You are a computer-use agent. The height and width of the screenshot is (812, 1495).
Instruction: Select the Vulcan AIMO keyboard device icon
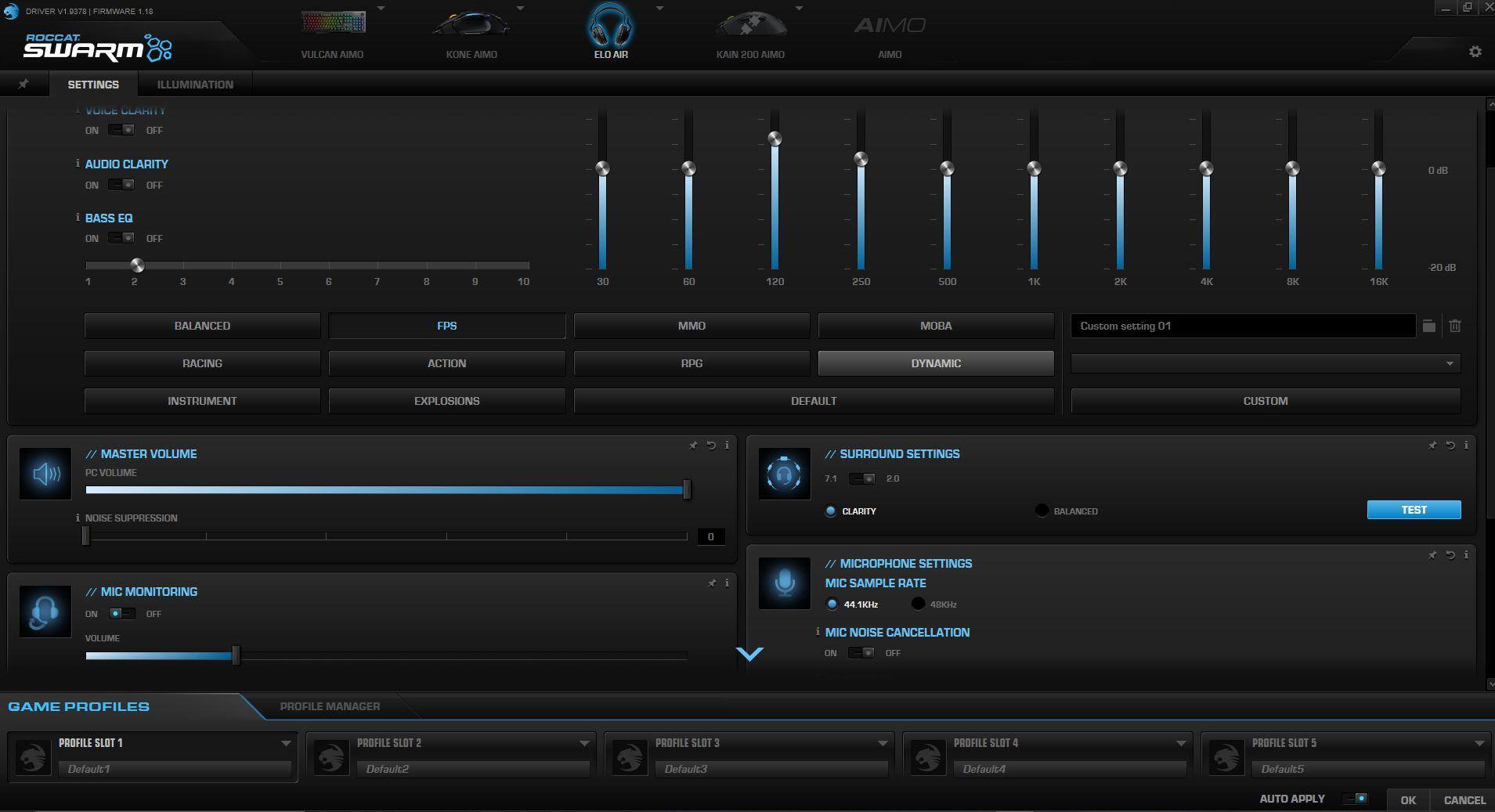click(x=333, y=23)
